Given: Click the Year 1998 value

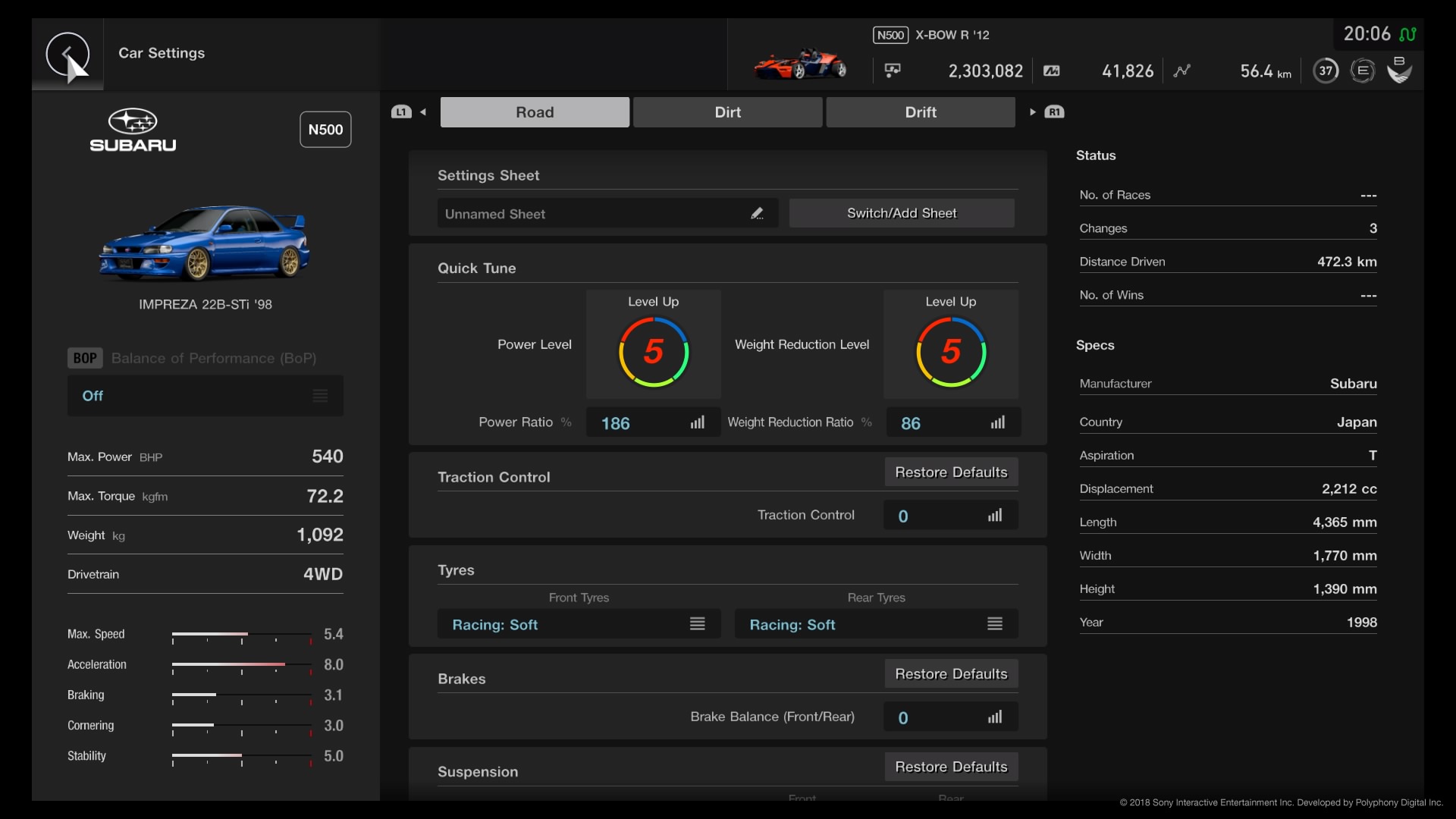Looking at the screenshot, I should point(1362,623).
